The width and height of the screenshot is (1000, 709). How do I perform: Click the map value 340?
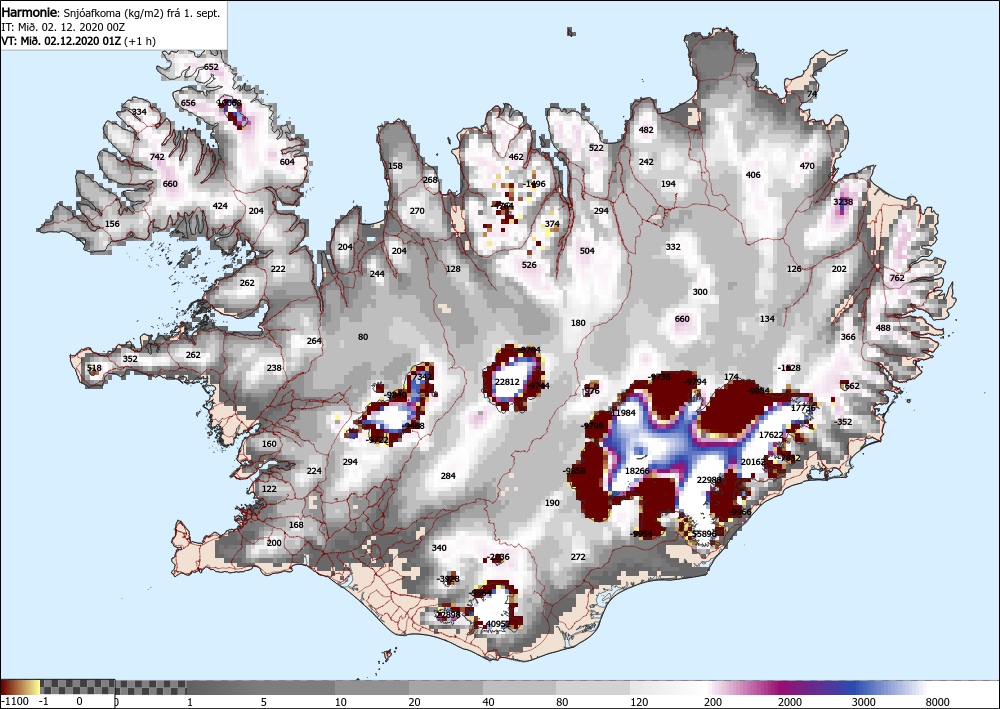(439, 548)
